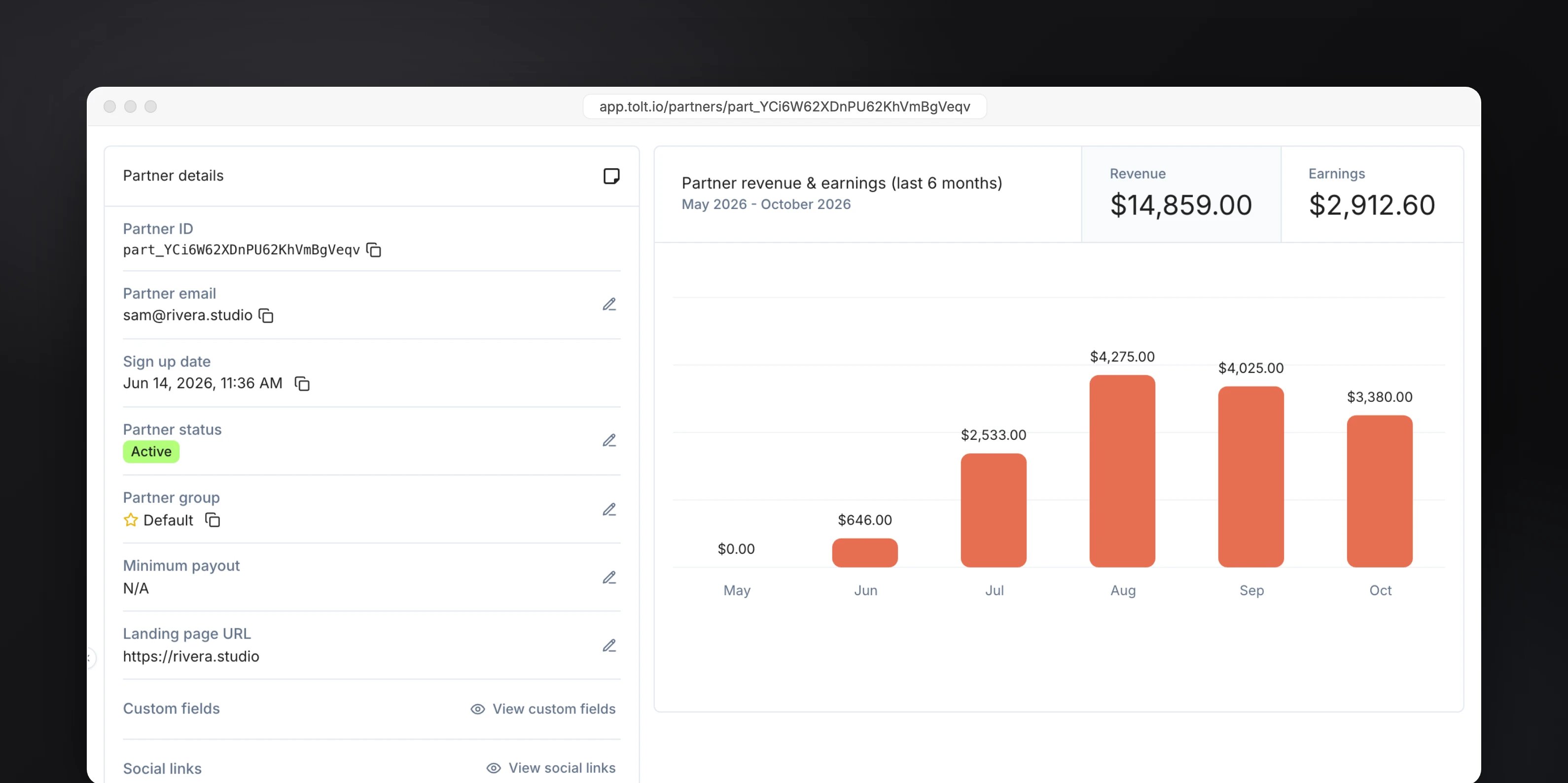Select the Earnings metric tab
This screenshot has width=1568, height=783.
tap(1372, 194)
